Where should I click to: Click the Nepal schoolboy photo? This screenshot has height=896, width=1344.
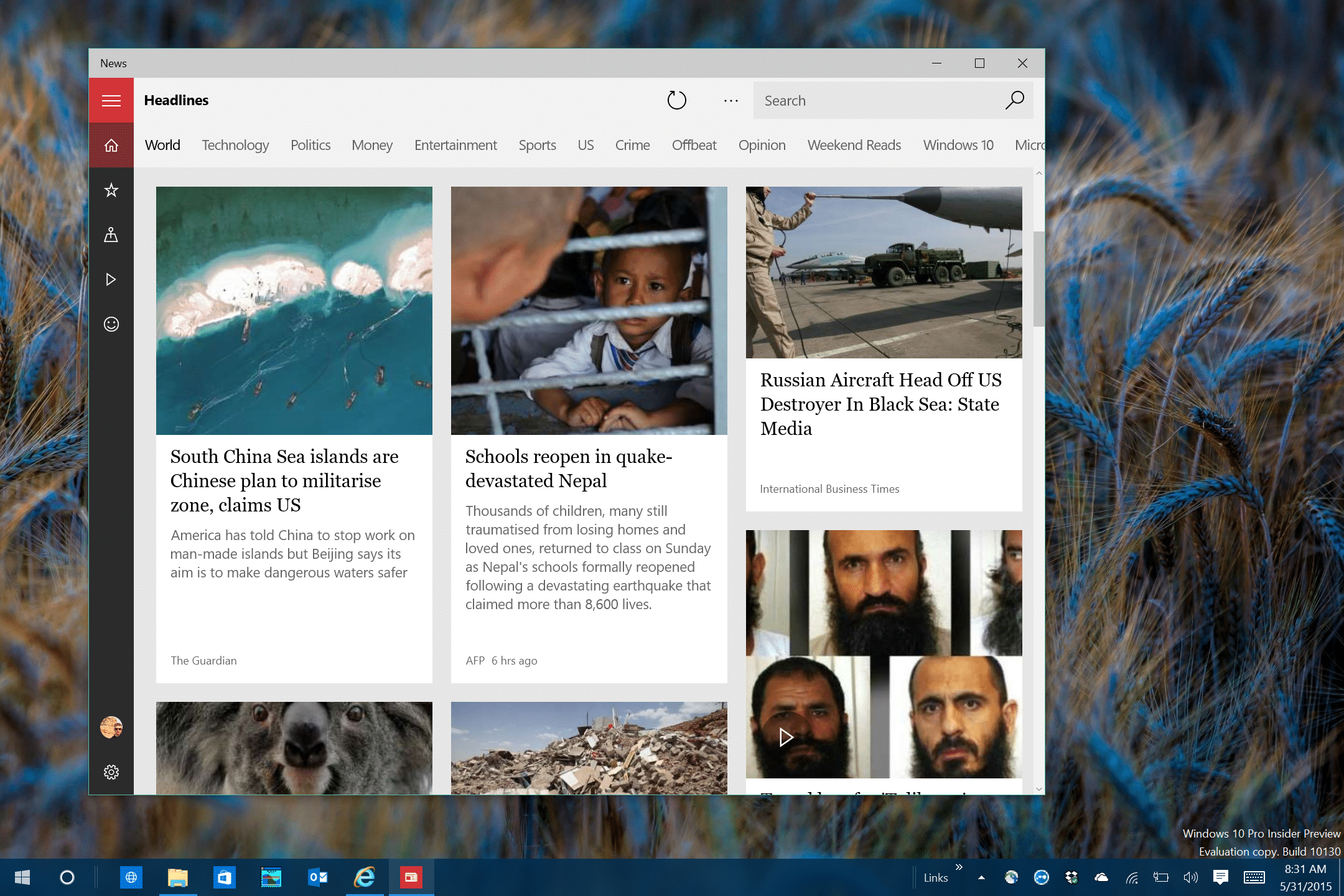[589, 310]
